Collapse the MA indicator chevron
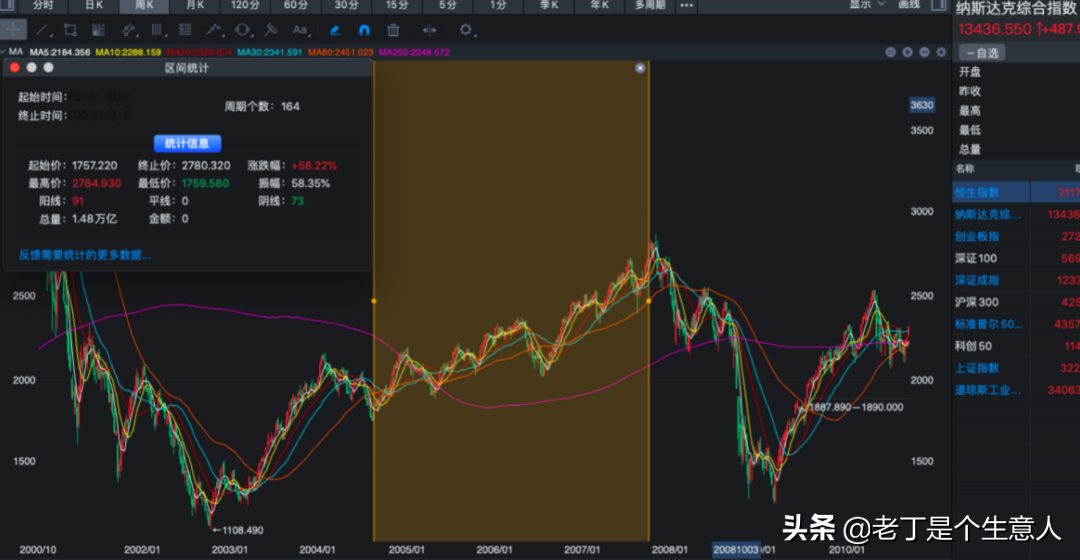 click(3, 52)
